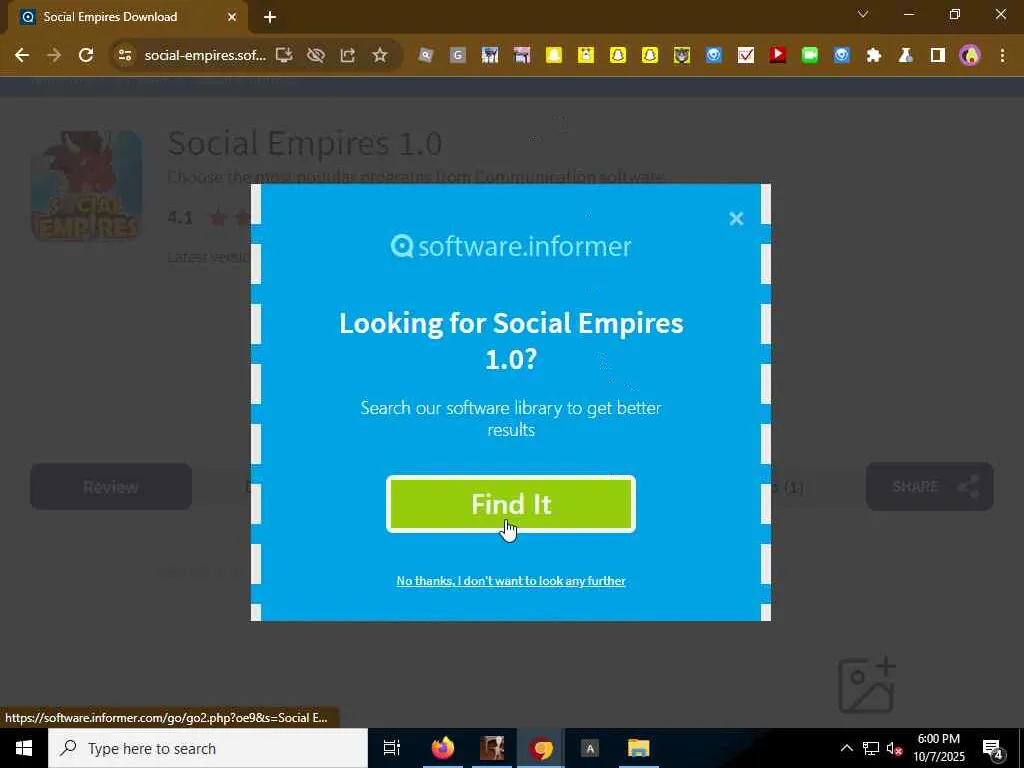Click the add image icon at page bottom
This screenshot has width=1024, height=768.
click(x=867, y=686)
